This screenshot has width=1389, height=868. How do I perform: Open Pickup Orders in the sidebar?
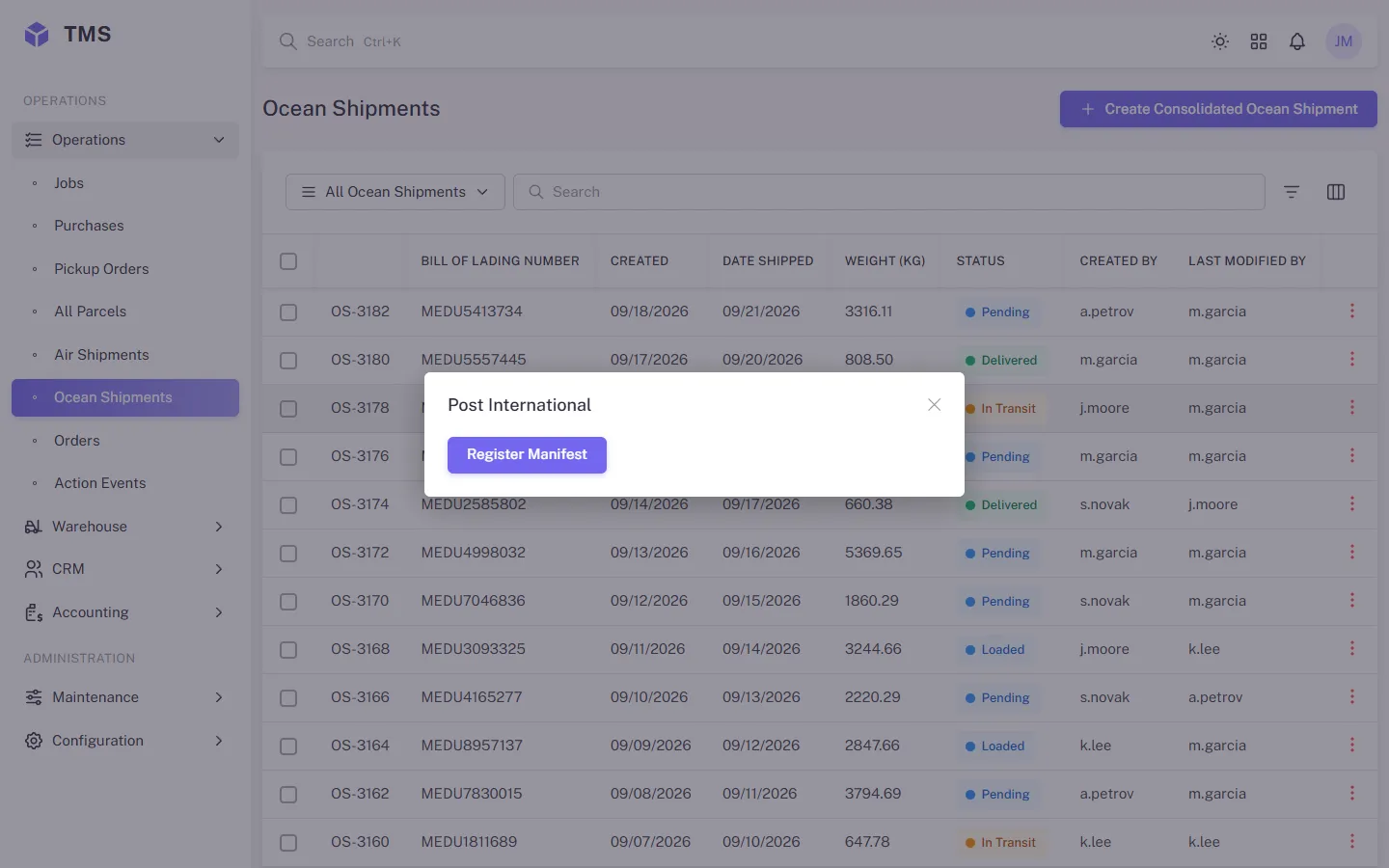pos(125,269)
